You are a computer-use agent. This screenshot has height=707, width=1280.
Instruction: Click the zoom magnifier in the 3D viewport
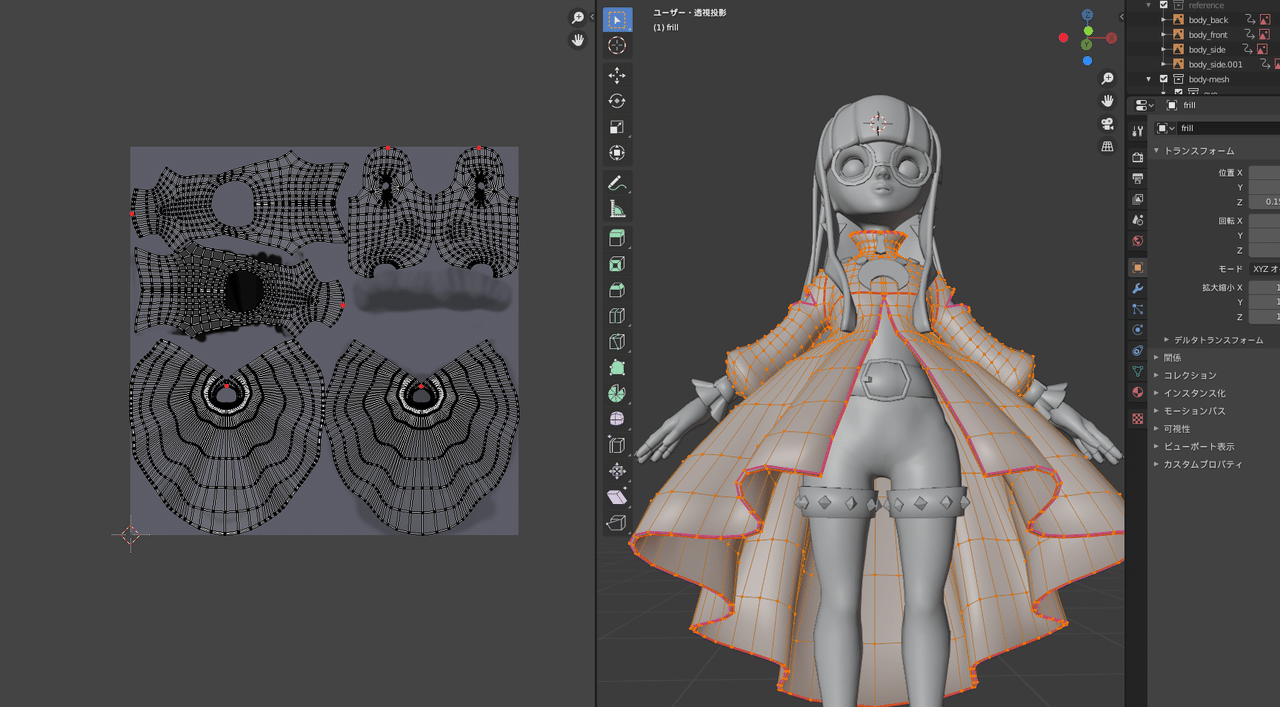(1107, 78)
